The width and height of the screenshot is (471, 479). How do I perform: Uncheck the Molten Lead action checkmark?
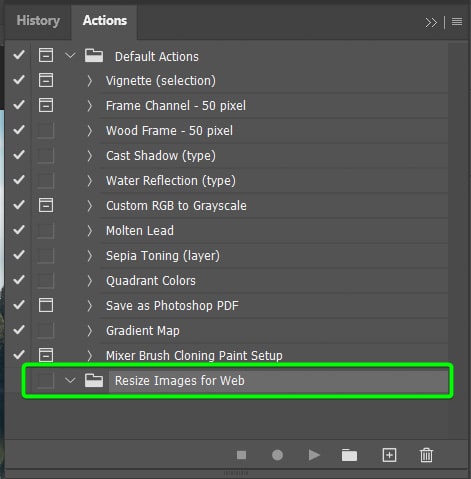point(19,230)
